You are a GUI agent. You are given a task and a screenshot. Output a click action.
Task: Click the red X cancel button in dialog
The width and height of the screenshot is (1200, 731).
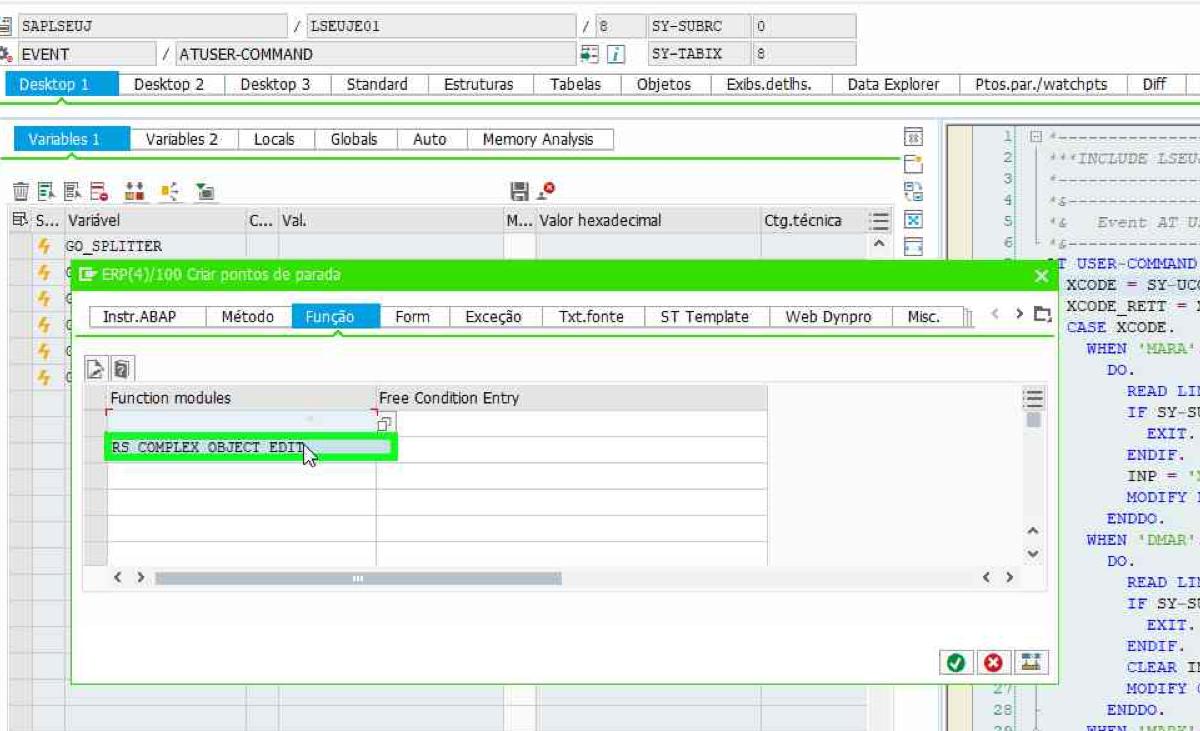[992, 662]
